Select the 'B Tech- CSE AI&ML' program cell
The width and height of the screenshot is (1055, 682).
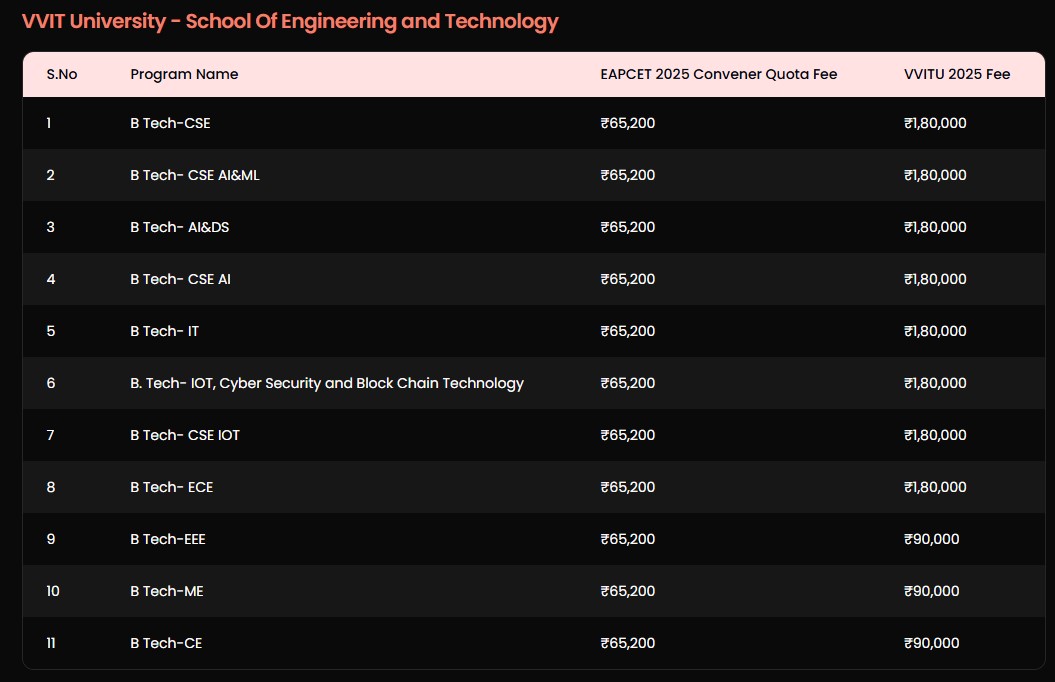tap(194, 175)
